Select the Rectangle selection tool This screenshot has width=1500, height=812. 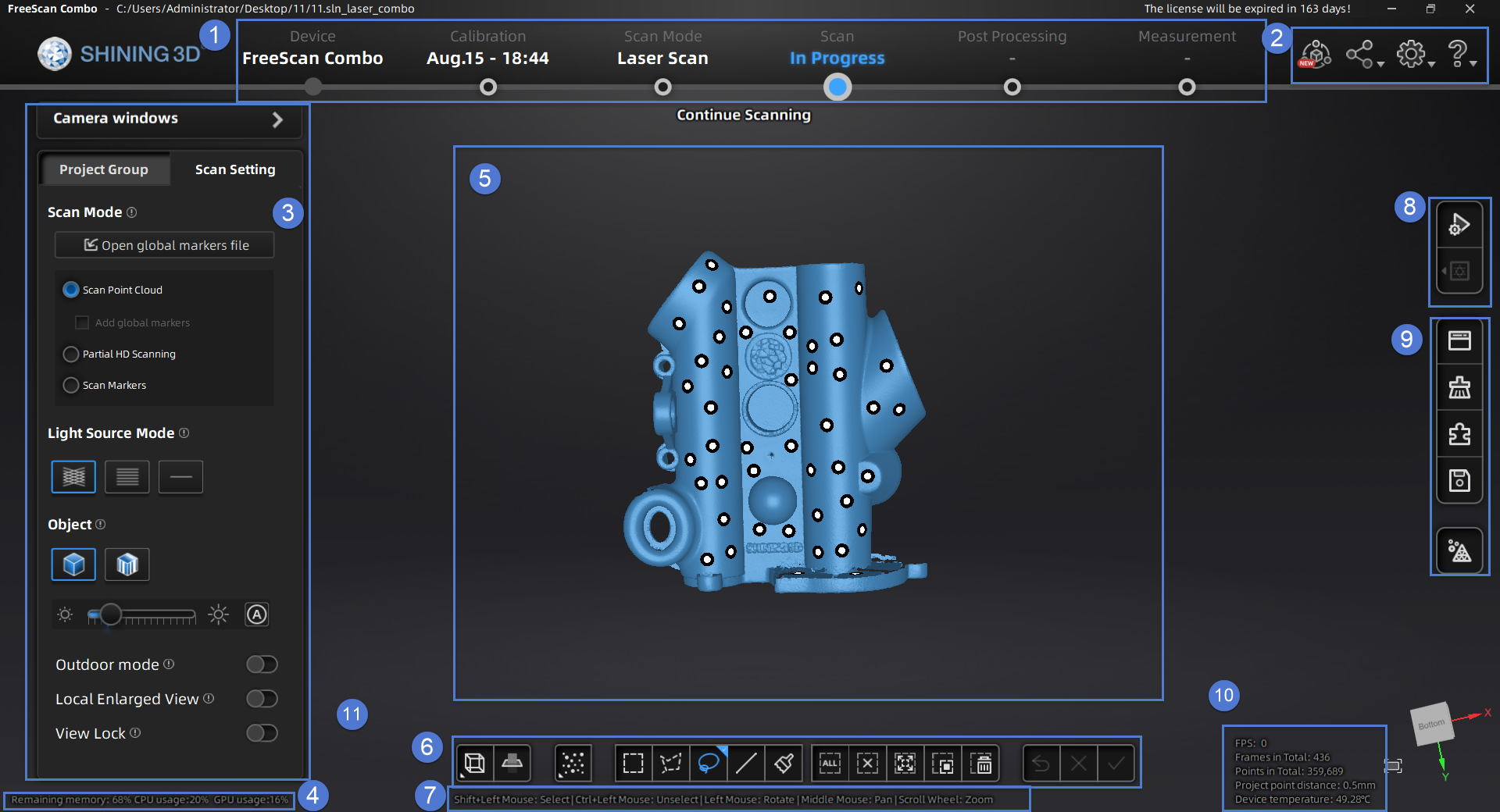(633, 764)
